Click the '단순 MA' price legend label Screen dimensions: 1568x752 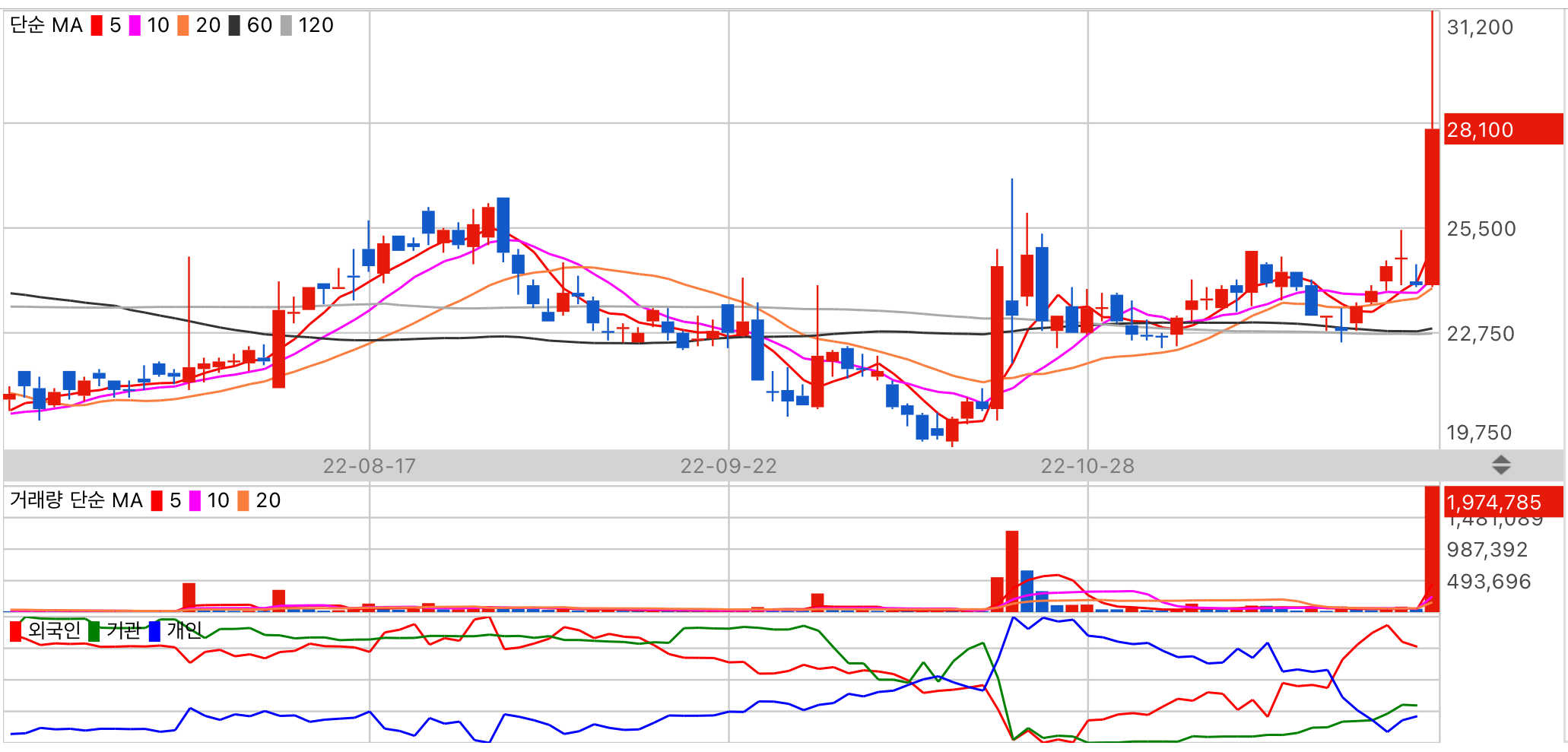coord(46,26)
